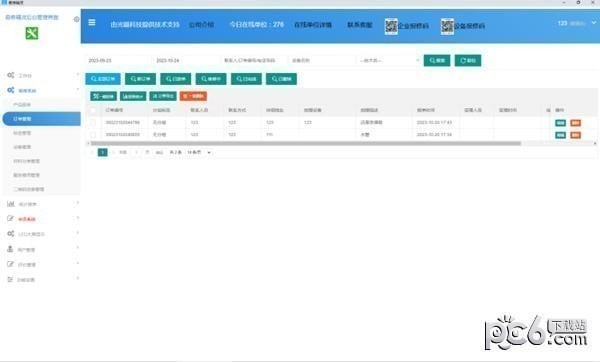
Task: Click the green search button in filter bar
Action: (x=437, y=60)
